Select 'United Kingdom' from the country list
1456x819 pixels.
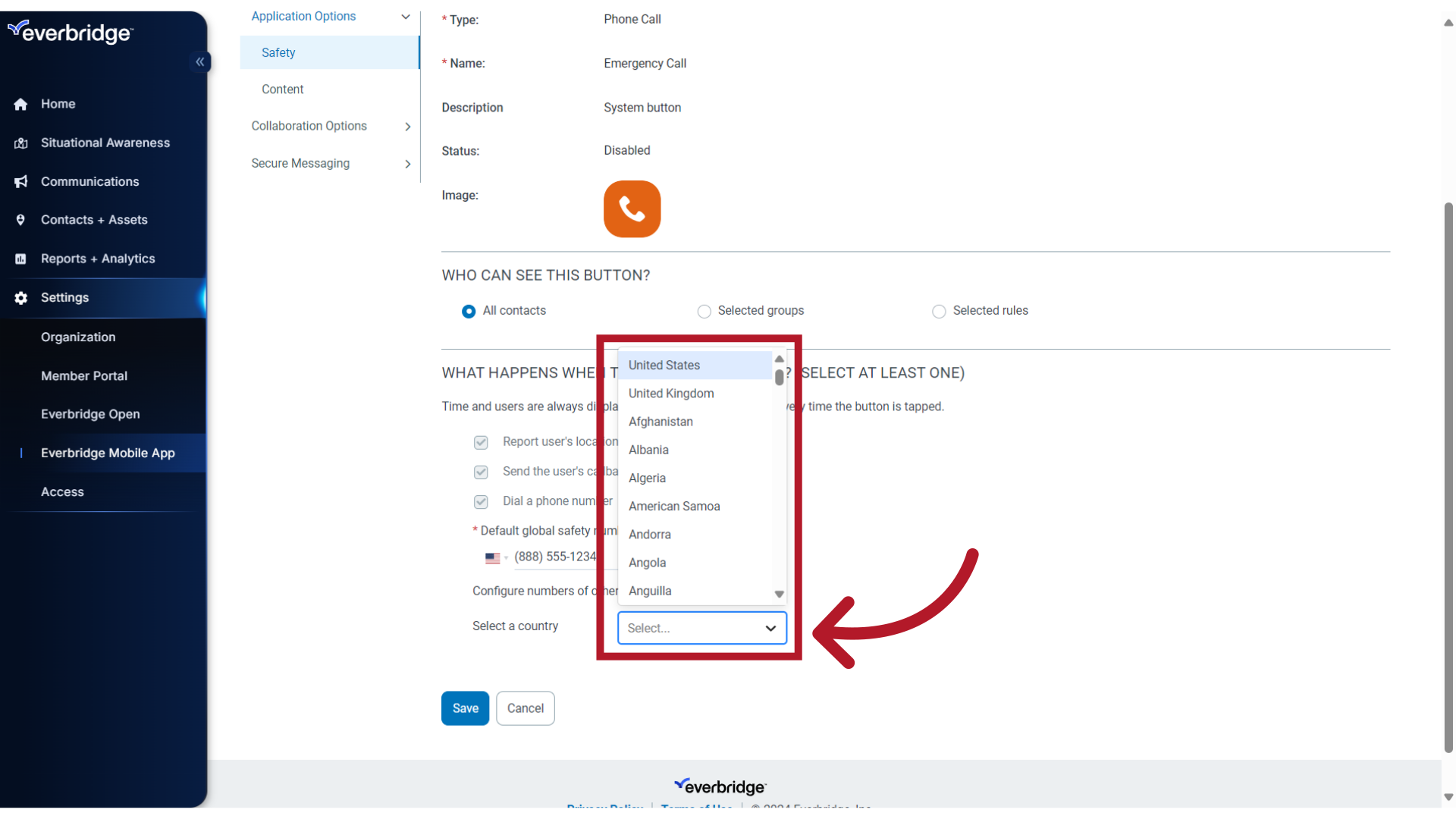click(x=671, y=393)
